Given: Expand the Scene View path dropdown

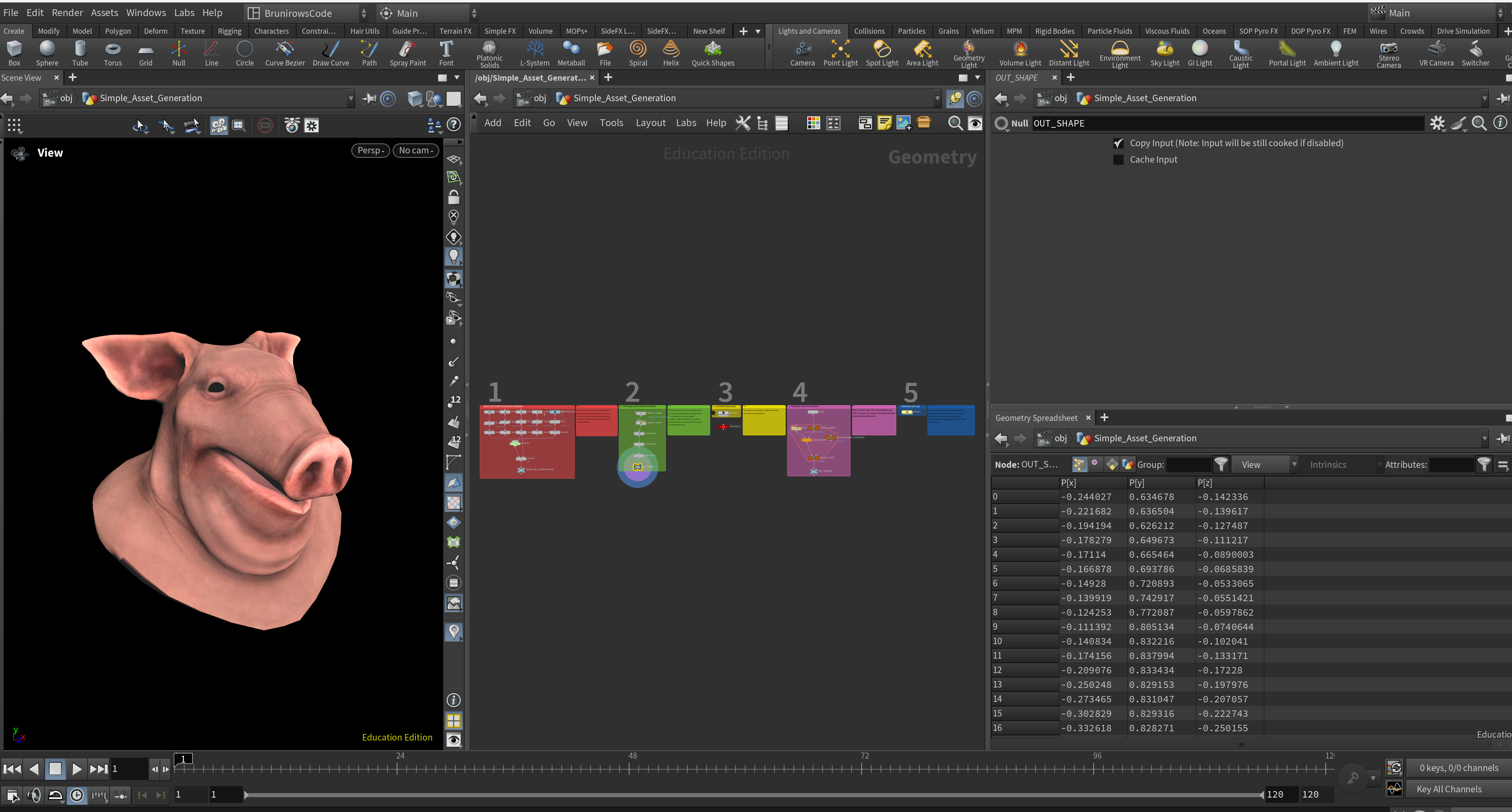Looking at the screenshot, I should tap(350, 98).
